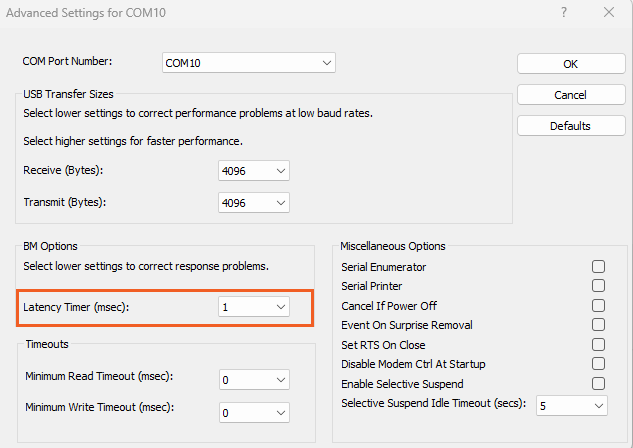Click the 'Transmit (Bytes):' label
633x448 pixels.
pyautogui.click(x=65, y=202)
